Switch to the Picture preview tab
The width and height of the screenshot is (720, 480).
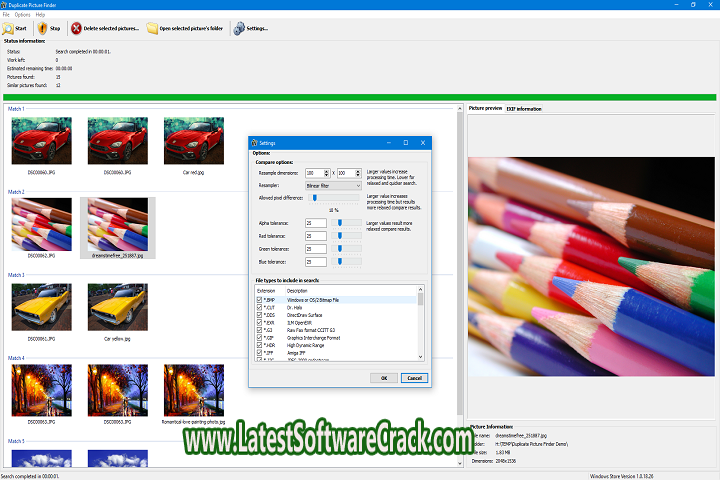(x=485, y=108)
